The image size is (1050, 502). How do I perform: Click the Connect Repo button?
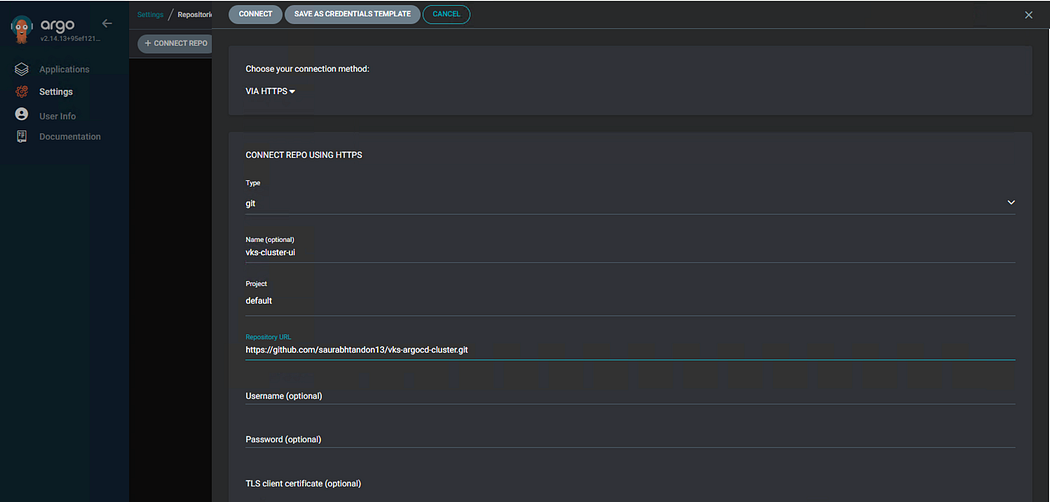coord(175,44)
